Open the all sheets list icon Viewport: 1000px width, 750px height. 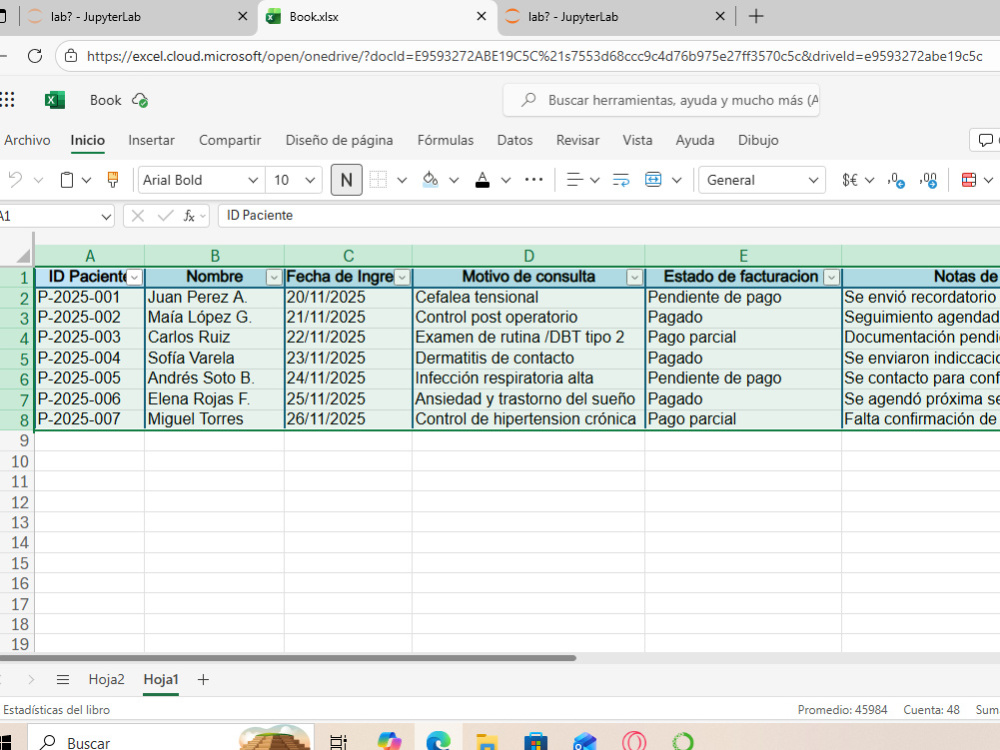coord(62,679)
